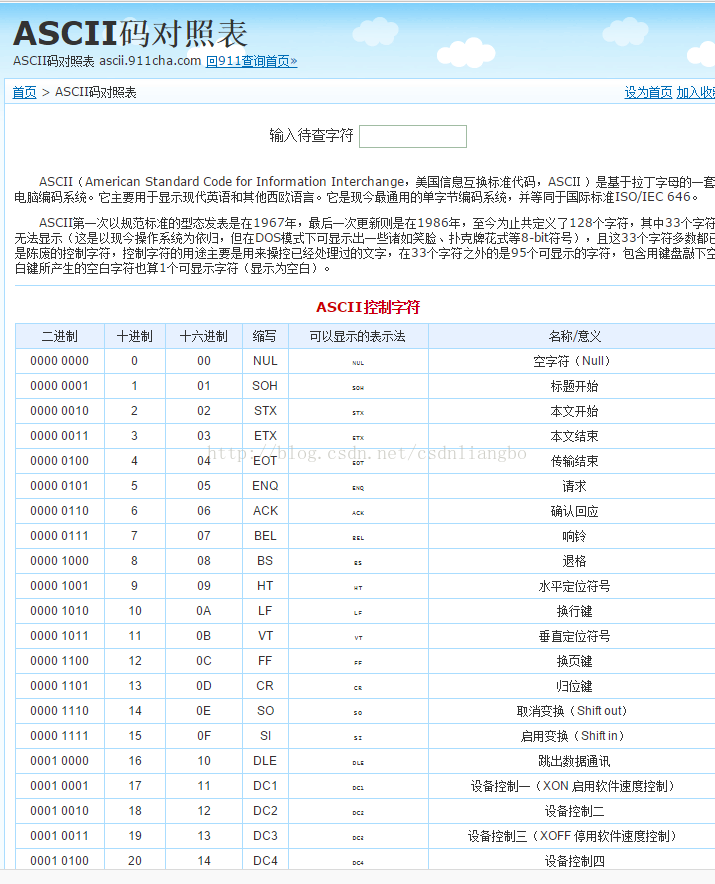Click the 取消变换 (Shift out) cell

point(572,711)
